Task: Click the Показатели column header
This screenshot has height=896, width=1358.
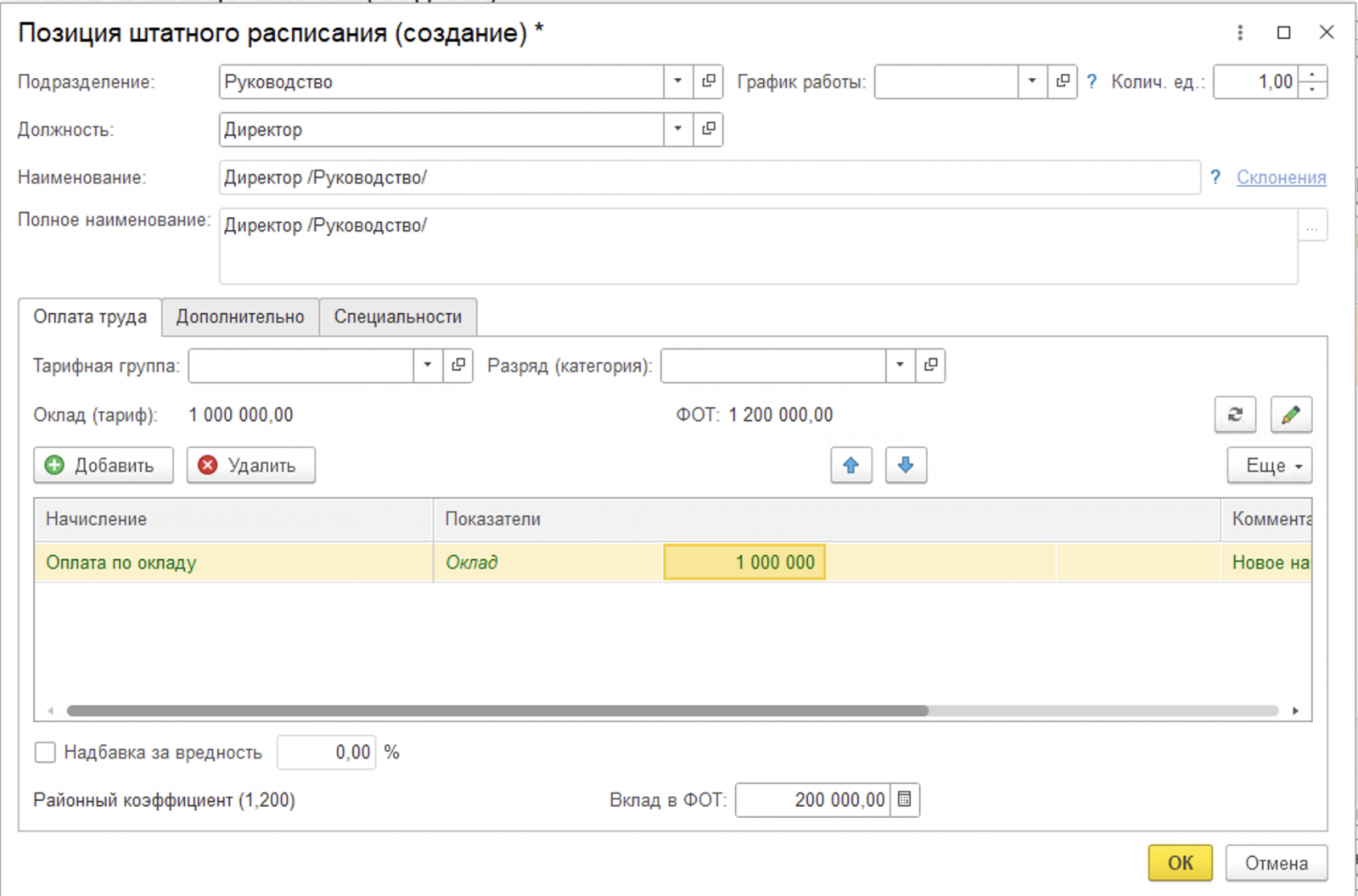Action: tap(827, 519)
